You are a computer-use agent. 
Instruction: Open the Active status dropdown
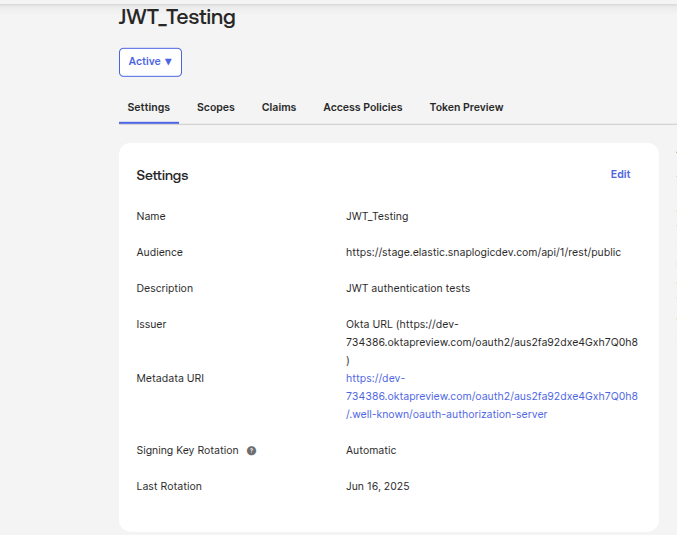[150, 62]
